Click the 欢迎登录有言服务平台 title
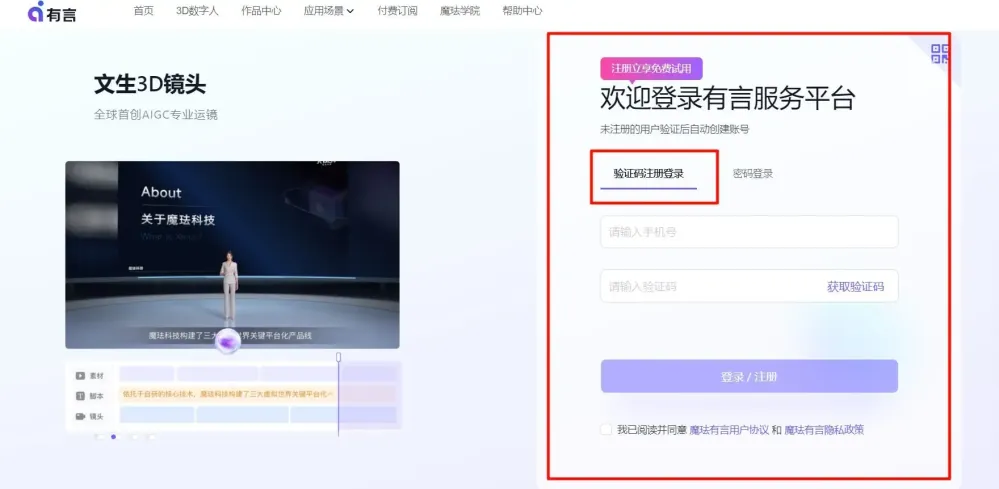This screenshot has height=489, width=999. pyautogui.click(x=728, y=99)
